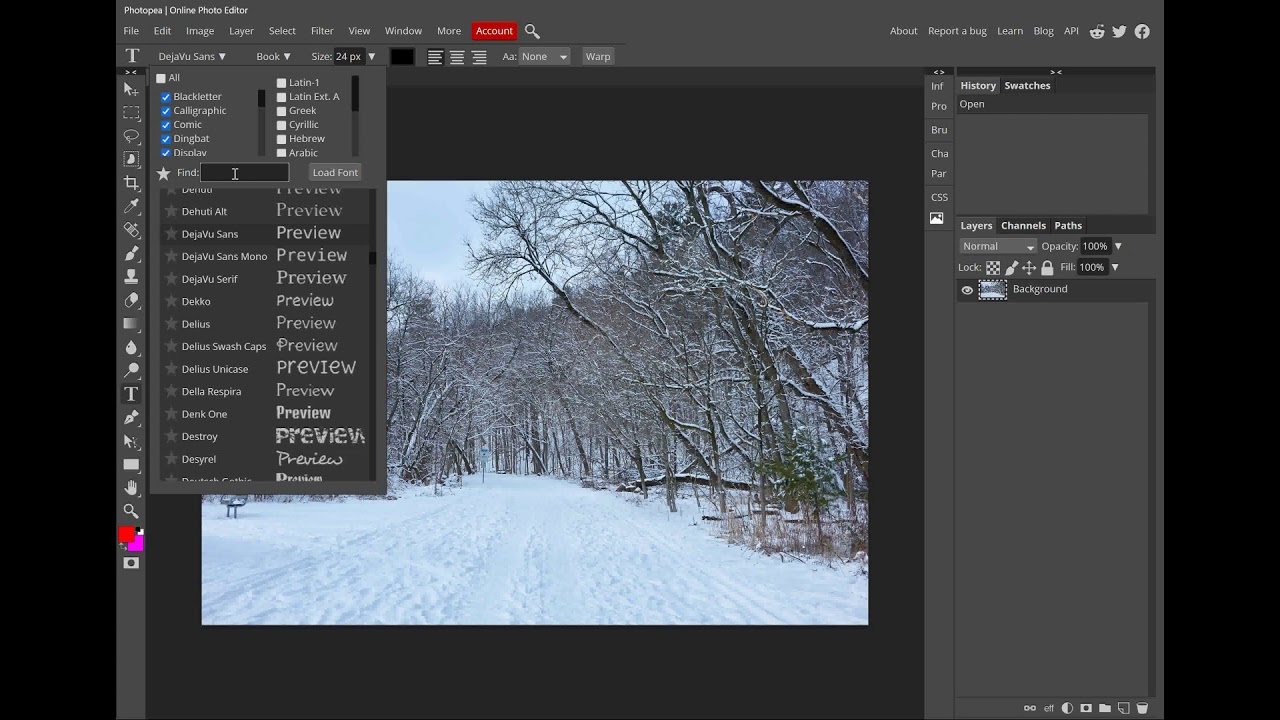Delete layer with trash icon

pos(1142,708)
